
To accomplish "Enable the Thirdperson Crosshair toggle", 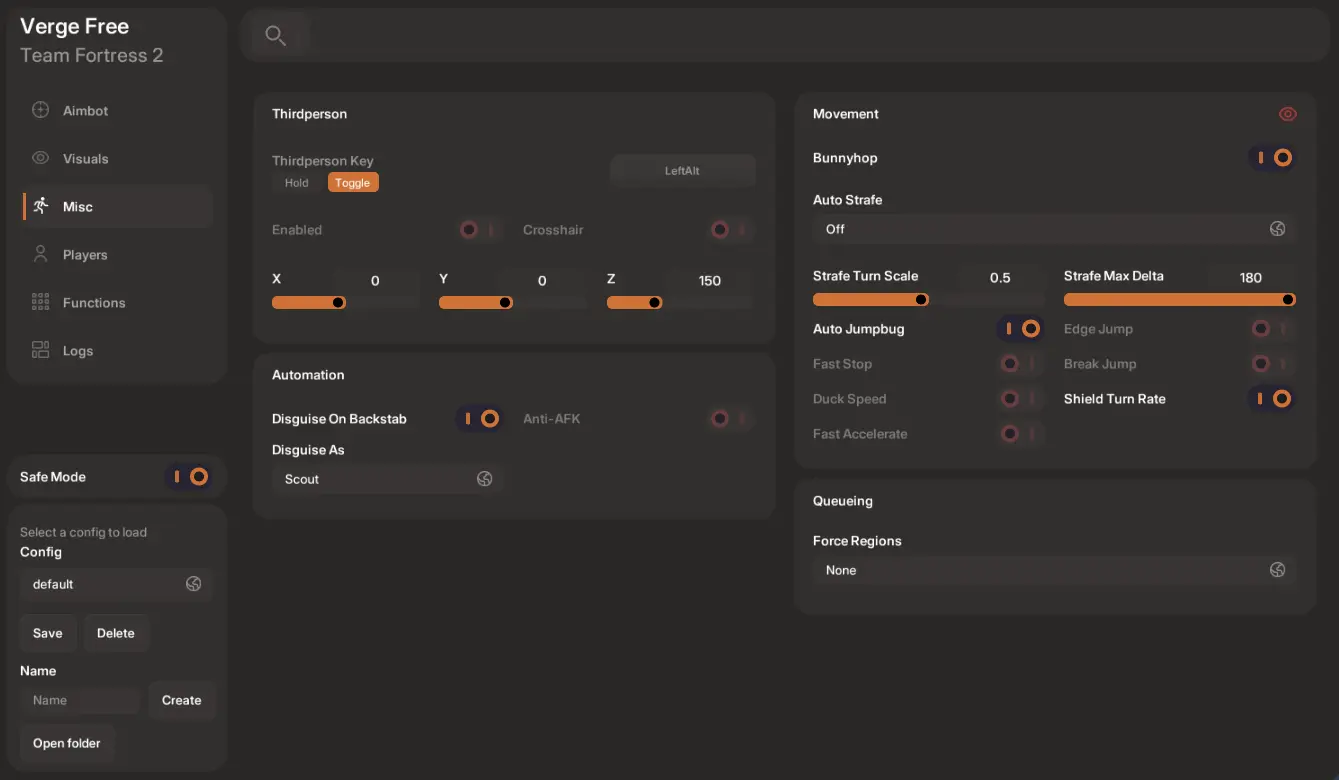I will click(730, 230).
